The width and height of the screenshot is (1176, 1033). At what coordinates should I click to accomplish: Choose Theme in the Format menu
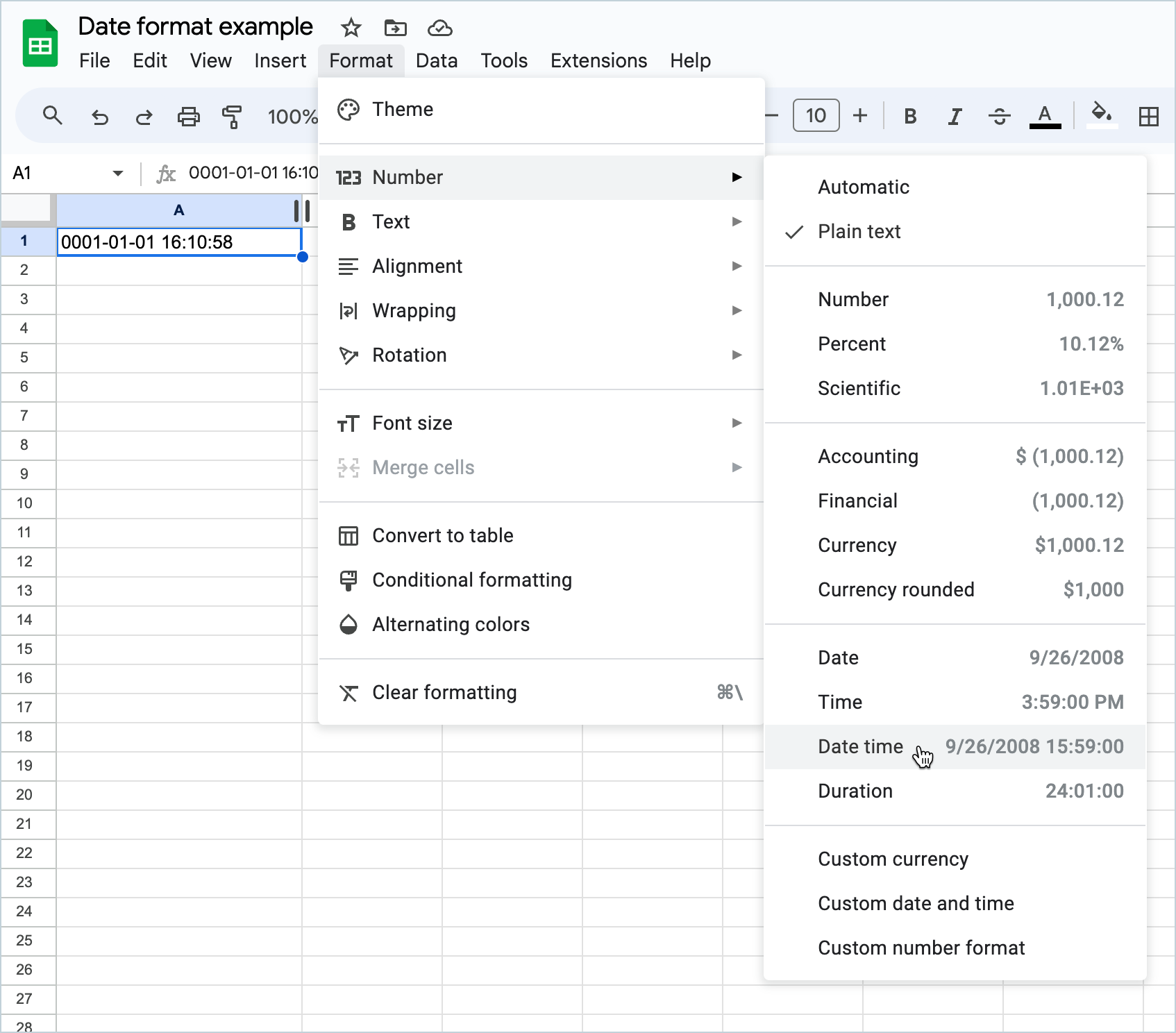[541, 110]
